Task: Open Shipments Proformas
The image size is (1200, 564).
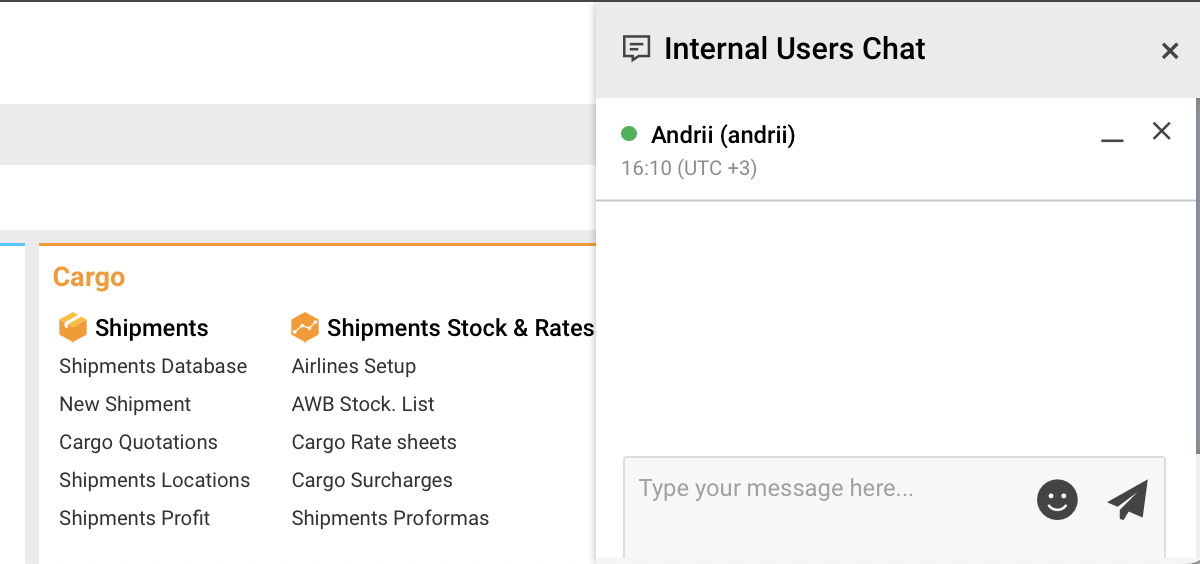Action: tap(390, 518)
